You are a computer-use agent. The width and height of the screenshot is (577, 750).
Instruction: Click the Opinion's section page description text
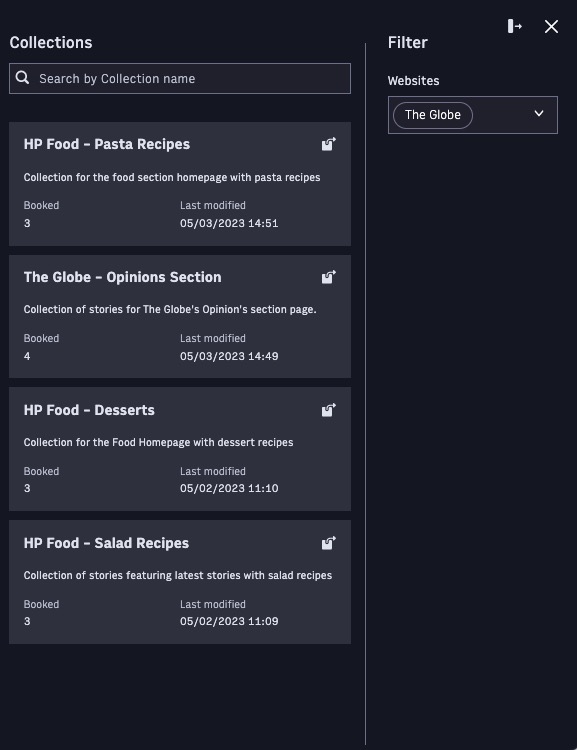point(170,309)
